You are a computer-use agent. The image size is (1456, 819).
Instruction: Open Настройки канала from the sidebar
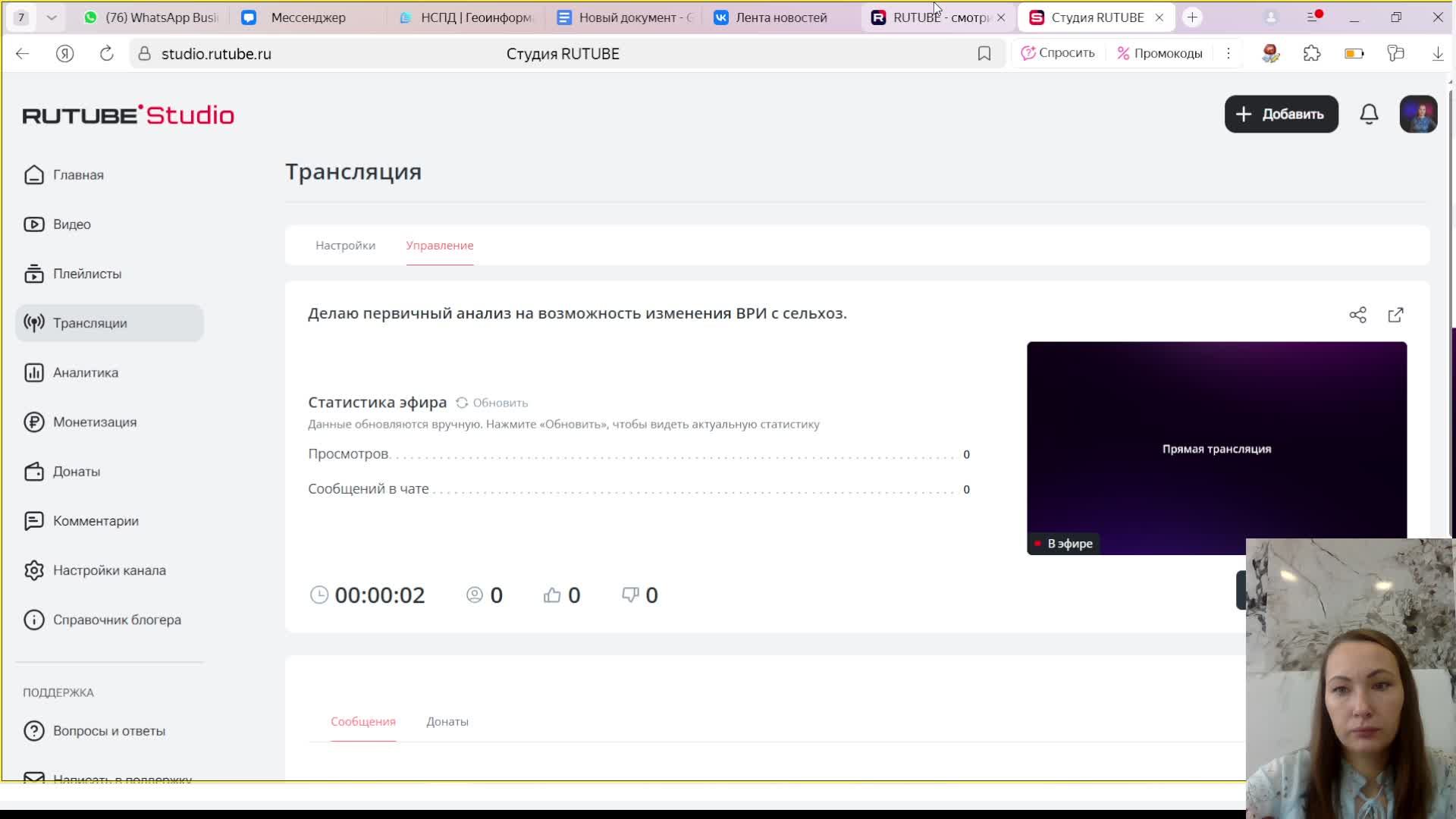(x=108, y=570)
